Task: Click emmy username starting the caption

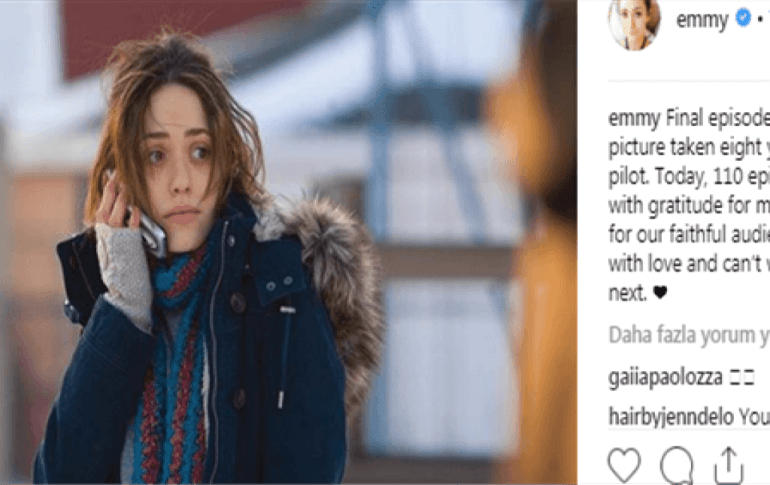Action: coord(634,118)
